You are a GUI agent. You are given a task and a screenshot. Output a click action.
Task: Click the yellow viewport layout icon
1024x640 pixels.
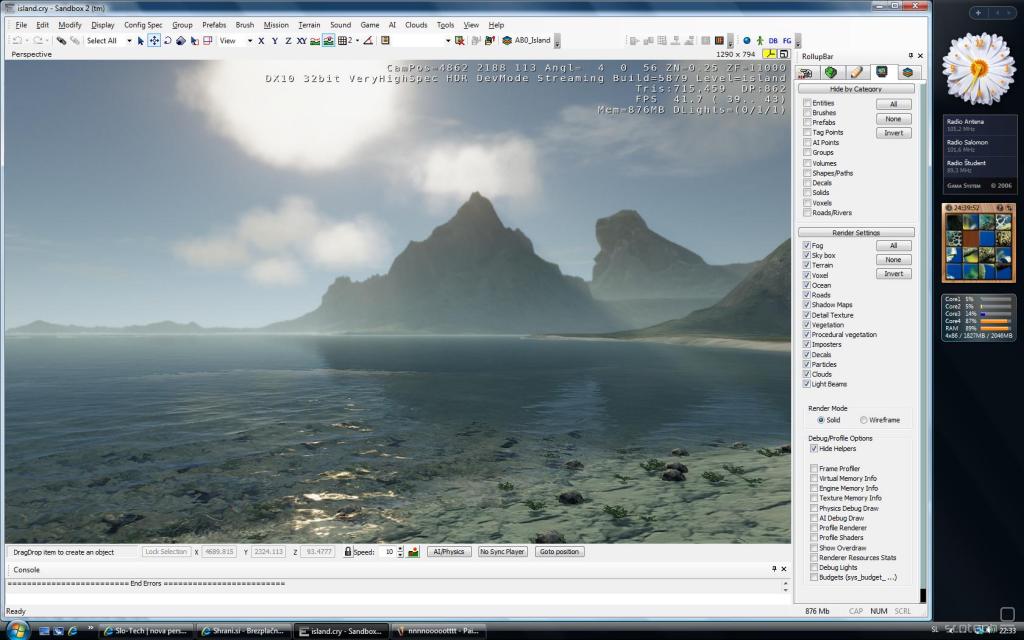coord(770,54)
